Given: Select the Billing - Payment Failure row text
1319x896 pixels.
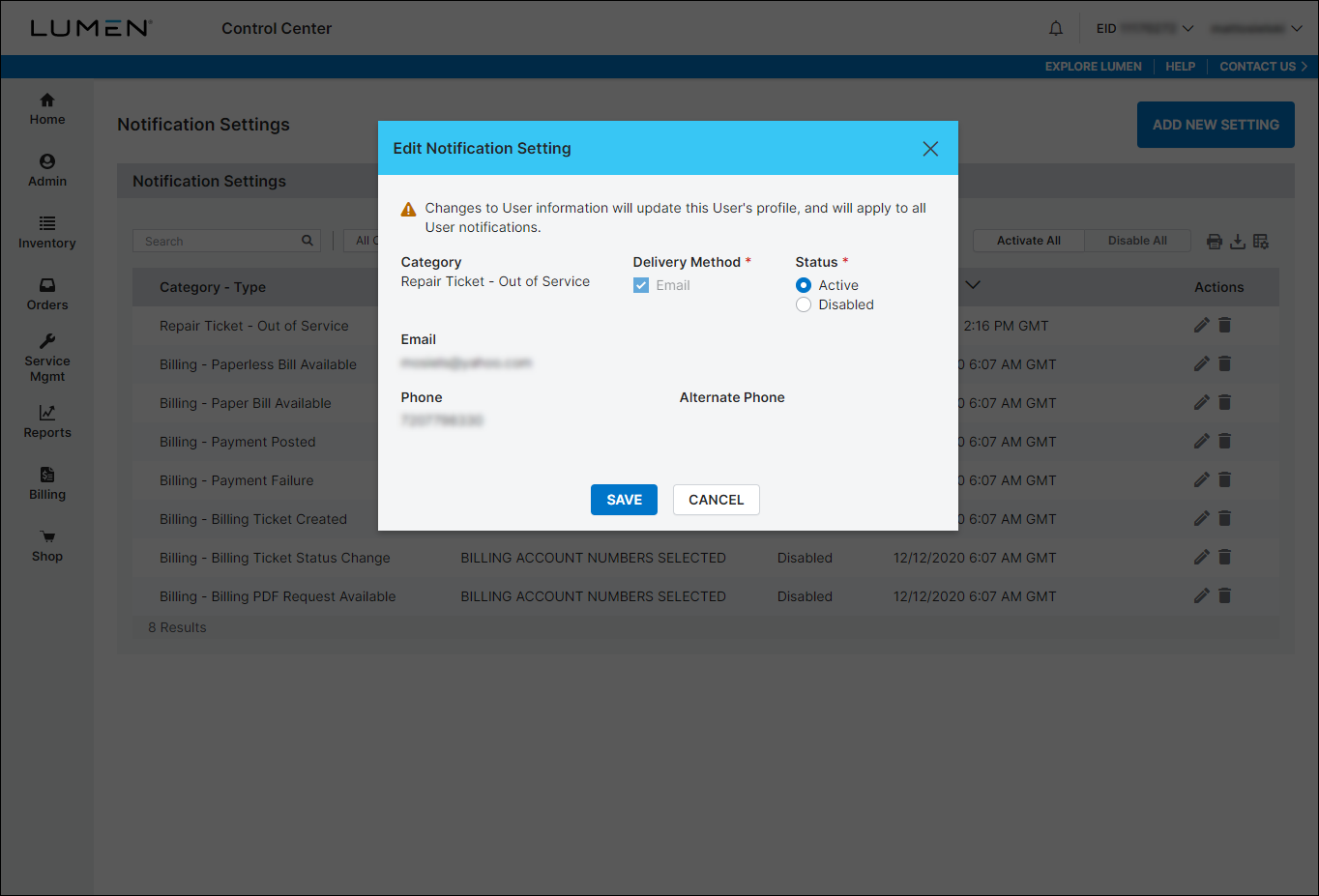Looking at the screenshot, I should coord(237,480).
